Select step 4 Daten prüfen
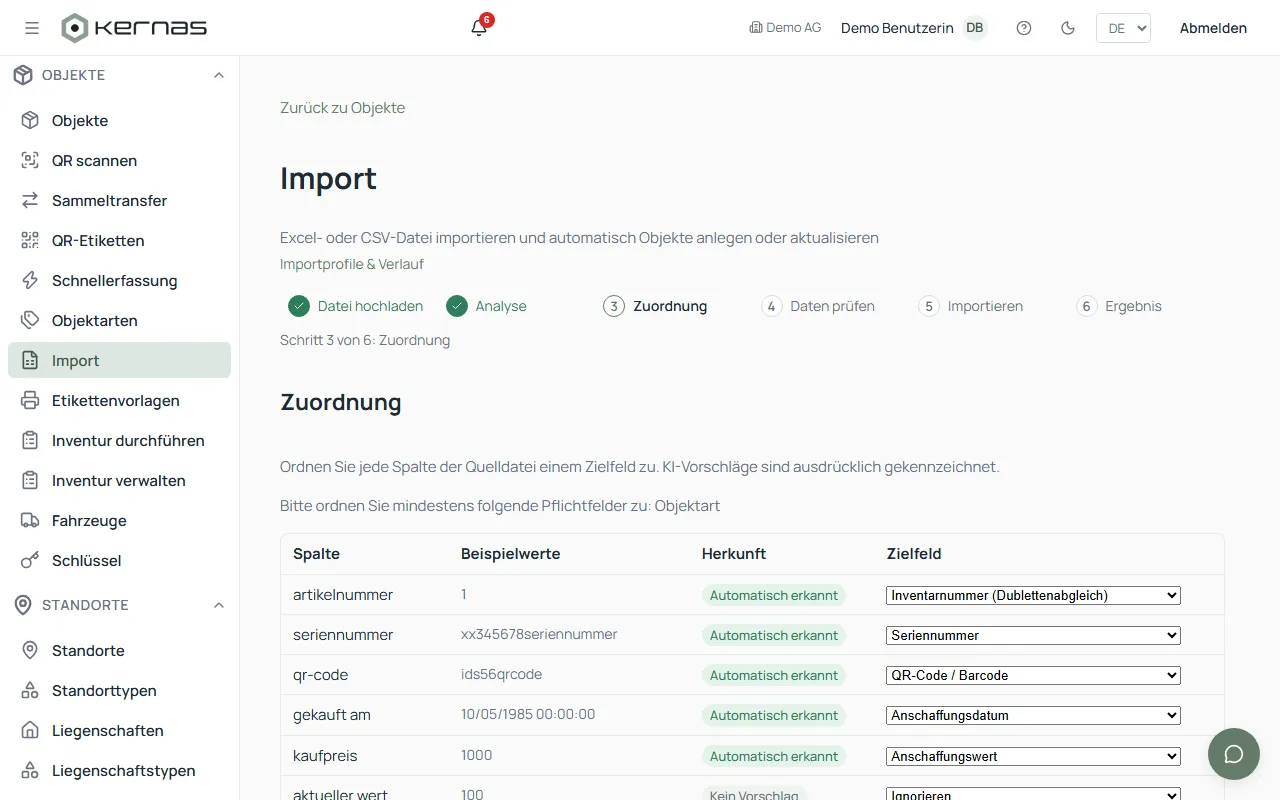The height and width of the screenshot is (800, 1280). point(818,306)
